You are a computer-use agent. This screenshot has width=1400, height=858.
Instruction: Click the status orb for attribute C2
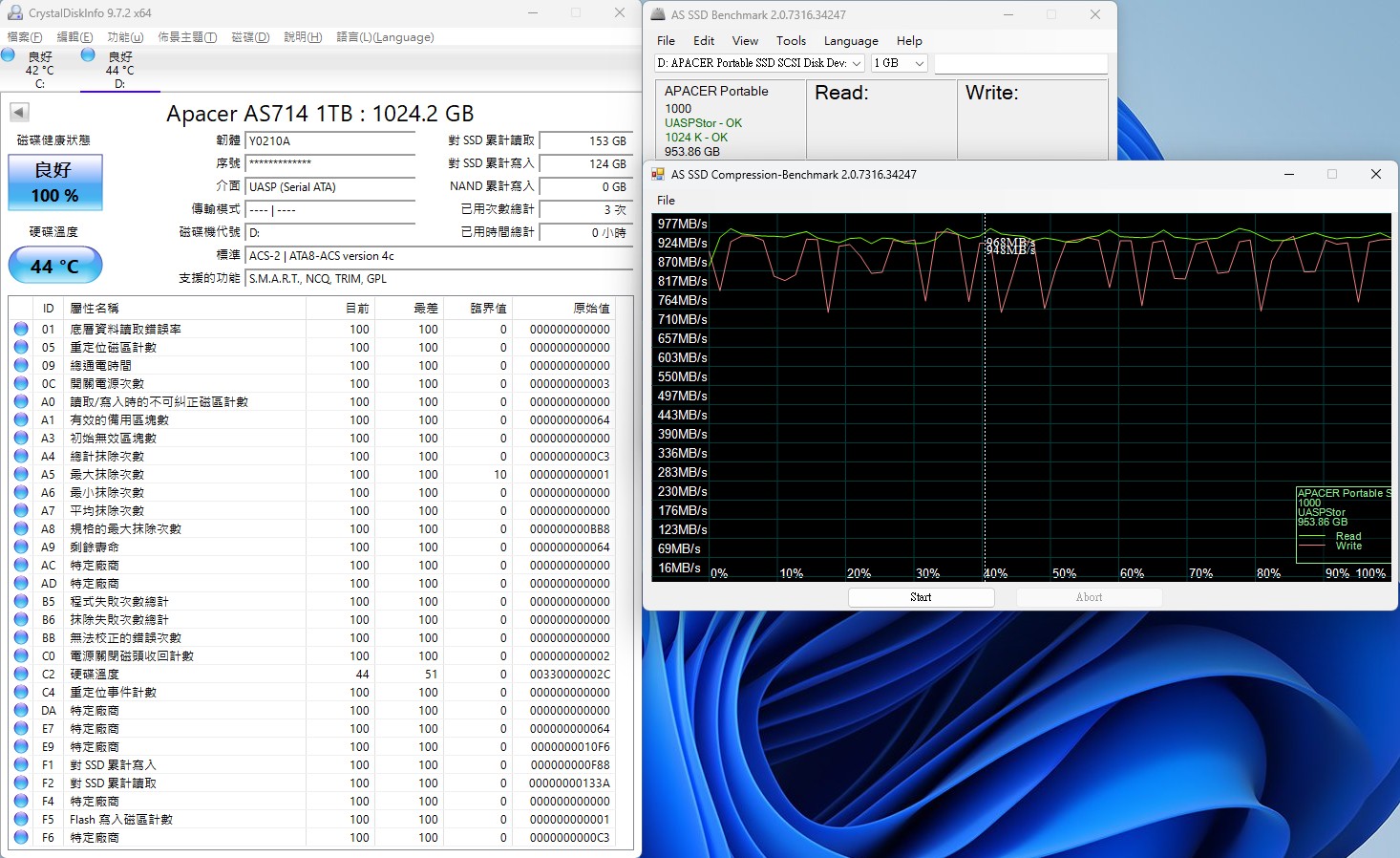21,674
